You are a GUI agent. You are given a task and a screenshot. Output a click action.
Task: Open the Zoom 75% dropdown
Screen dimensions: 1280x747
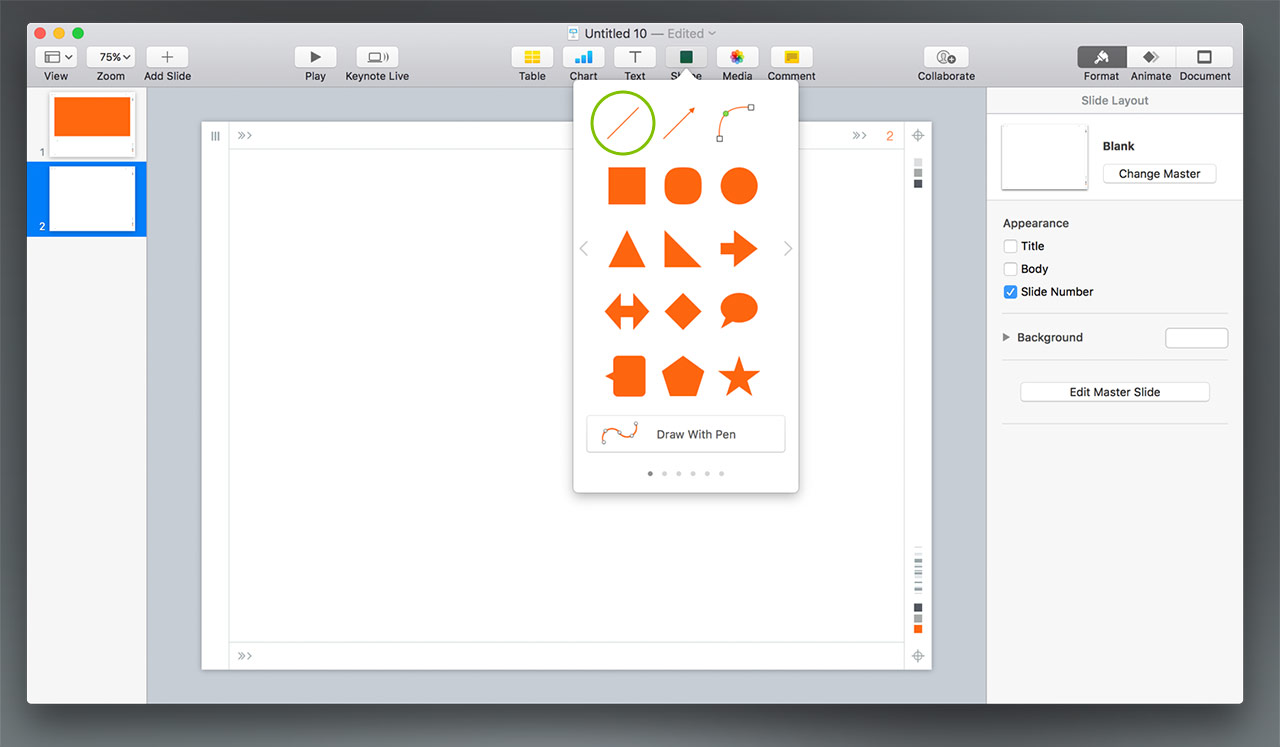pyautogui.click(x=110, y=58)
